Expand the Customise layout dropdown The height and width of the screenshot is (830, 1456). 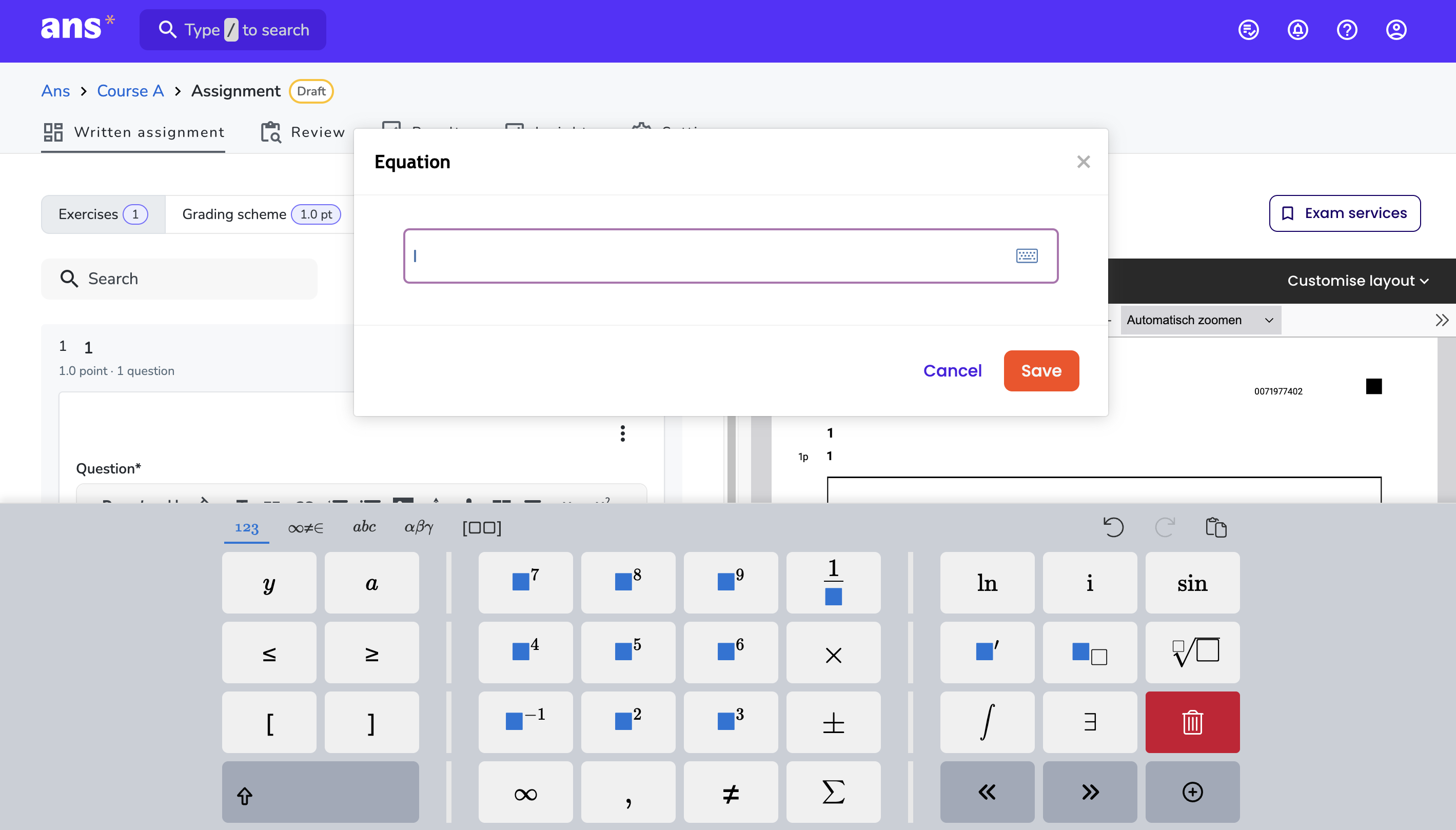tap(1357, 281)
